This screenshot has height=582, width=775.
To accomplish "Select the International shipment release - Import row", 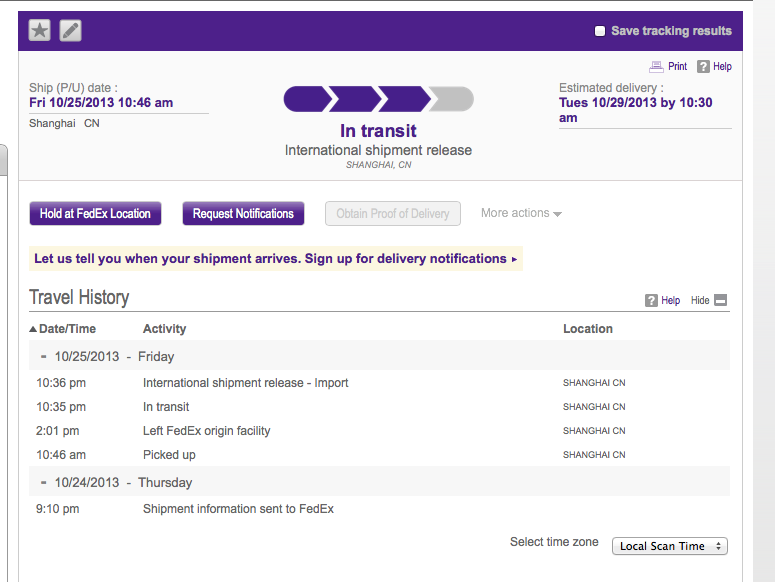I will 380,383.
